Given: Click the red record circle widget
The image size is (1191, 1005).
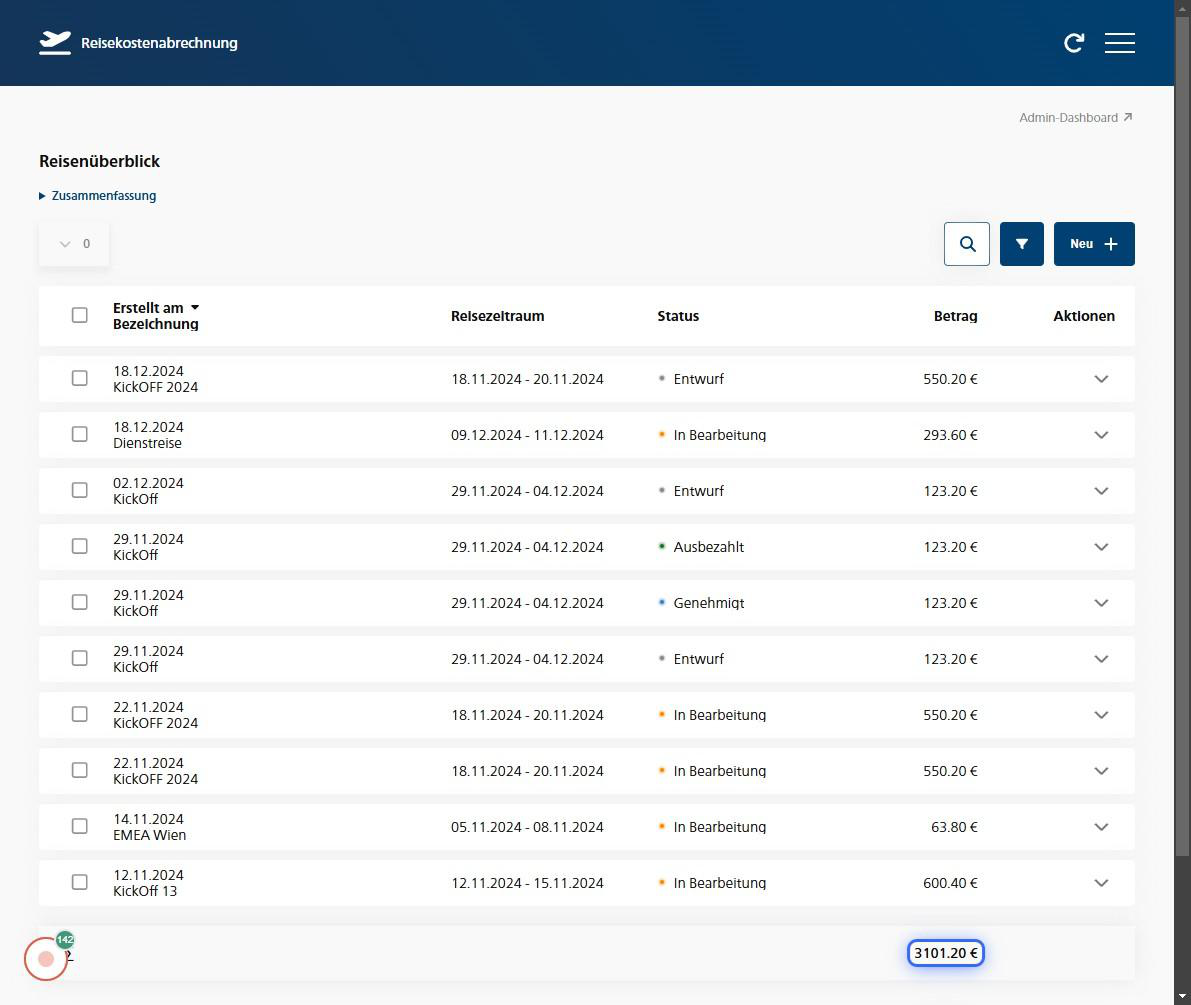Looking at the screenshot, I should 45,959.
